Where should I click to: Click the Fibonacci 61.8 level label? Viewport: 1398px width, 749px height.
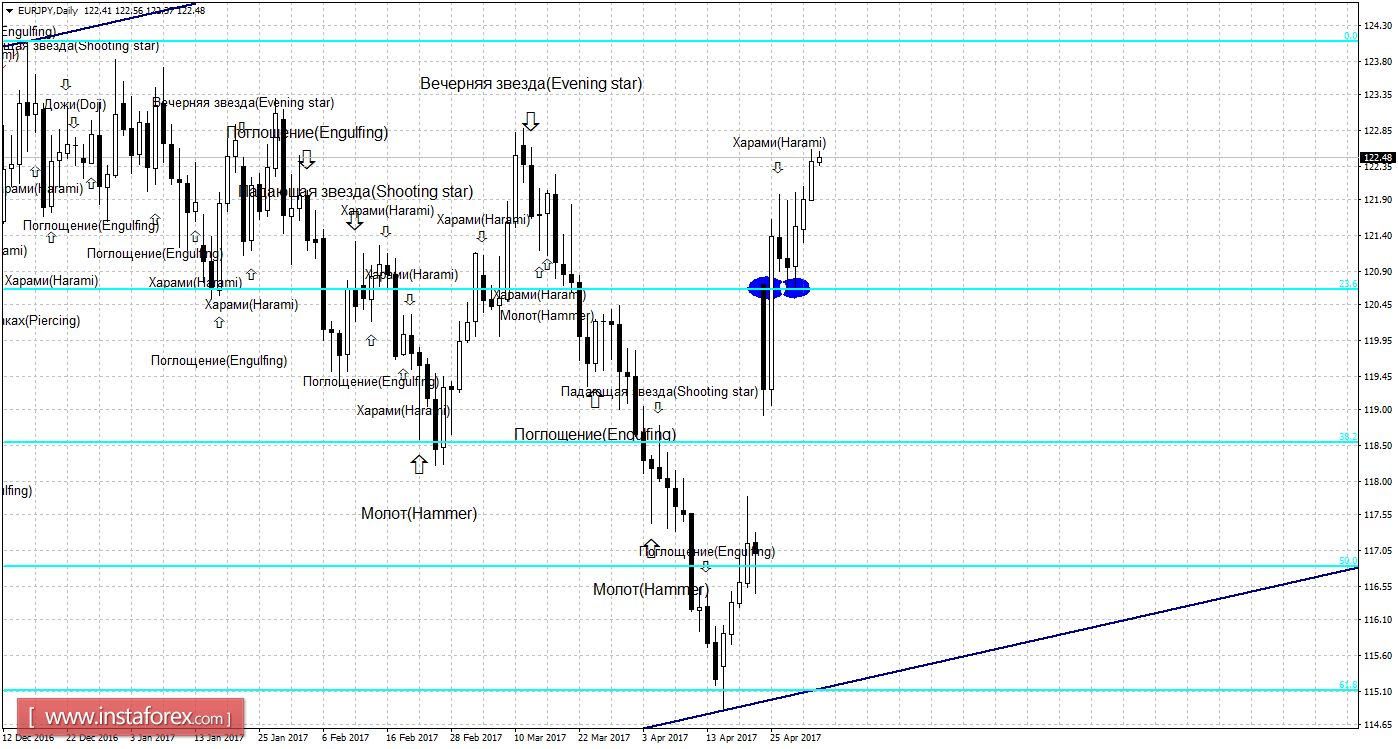point(1348,685)
